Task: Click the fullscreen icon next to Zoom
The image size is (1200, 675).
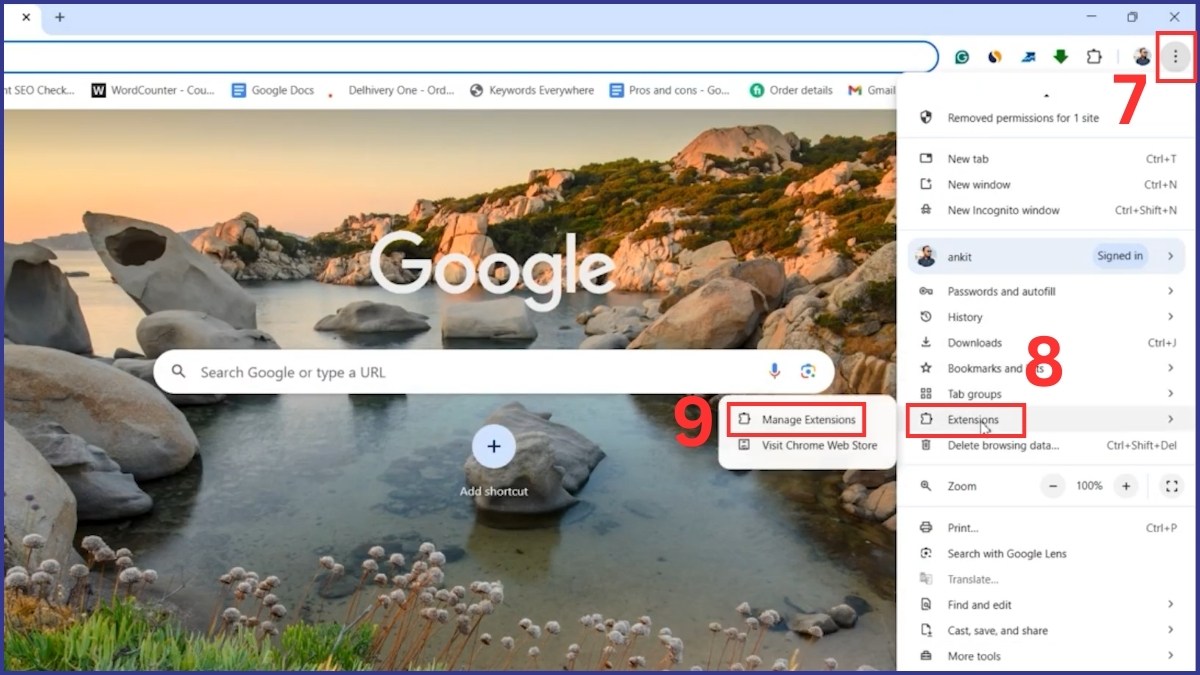Action: click(x=1171, y=486)
